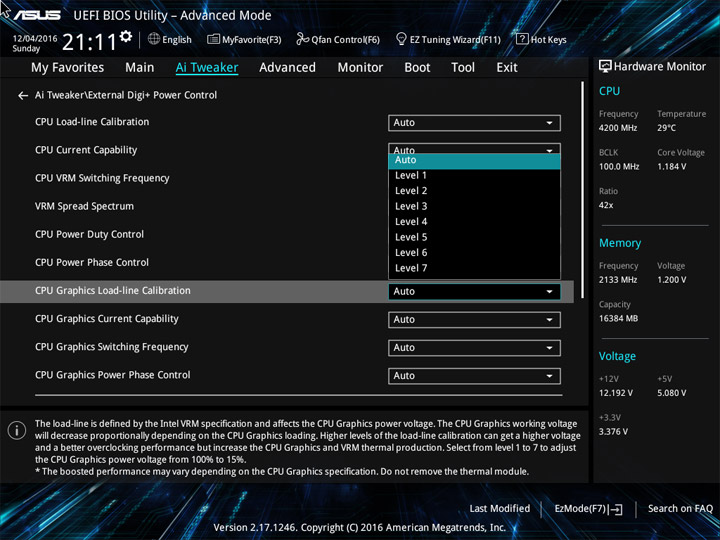The image size is (720, 540).
Task: Select Level 3 option
Action: pyautogui.click(x=474, y=206)
